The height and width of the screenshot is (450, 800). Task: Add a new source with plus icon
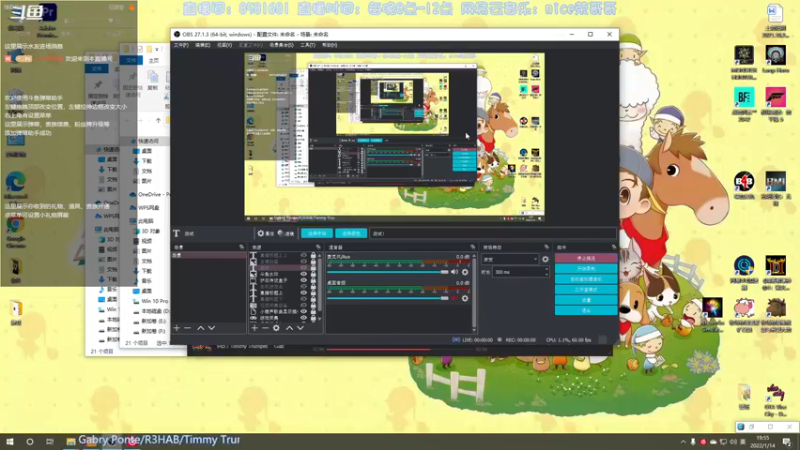tap(255, 328)
